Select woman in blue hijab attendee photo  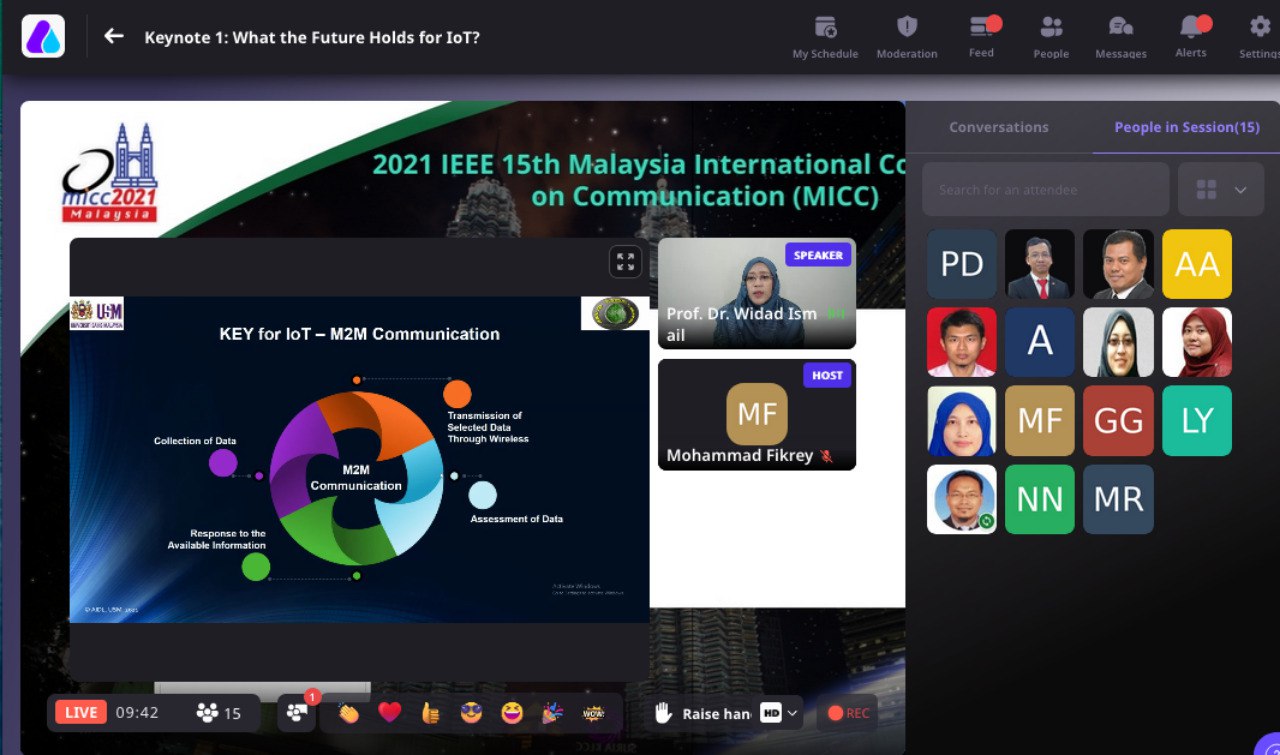962,421
